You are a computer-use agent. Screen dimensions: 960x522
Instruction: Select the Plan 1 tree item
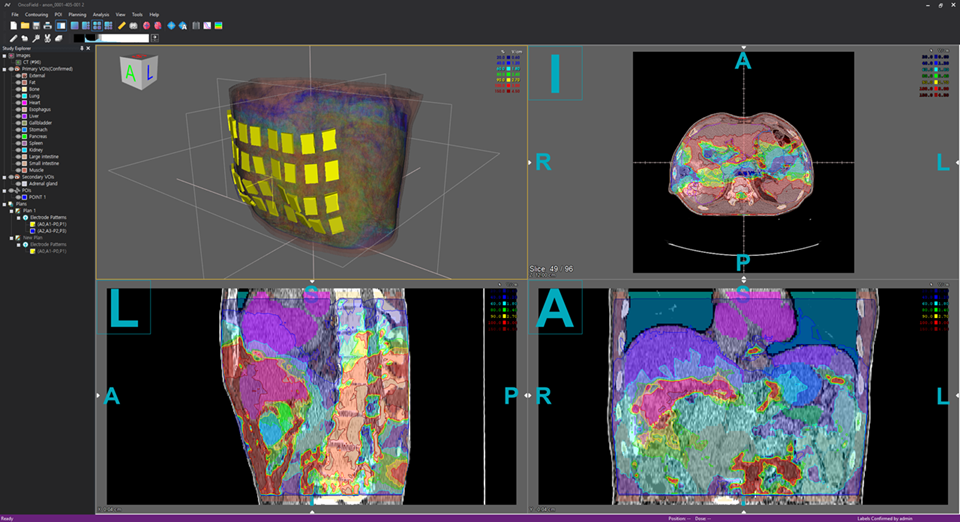click(29, 211)
